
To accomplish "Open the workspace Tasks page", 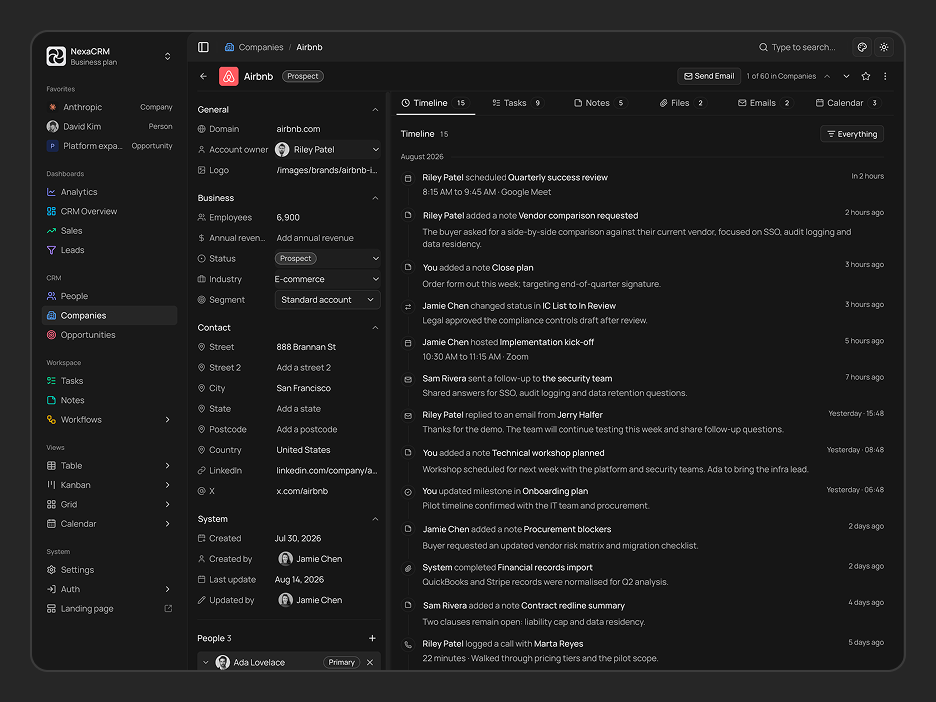I will pyautogui.click(x=109, y=381).
